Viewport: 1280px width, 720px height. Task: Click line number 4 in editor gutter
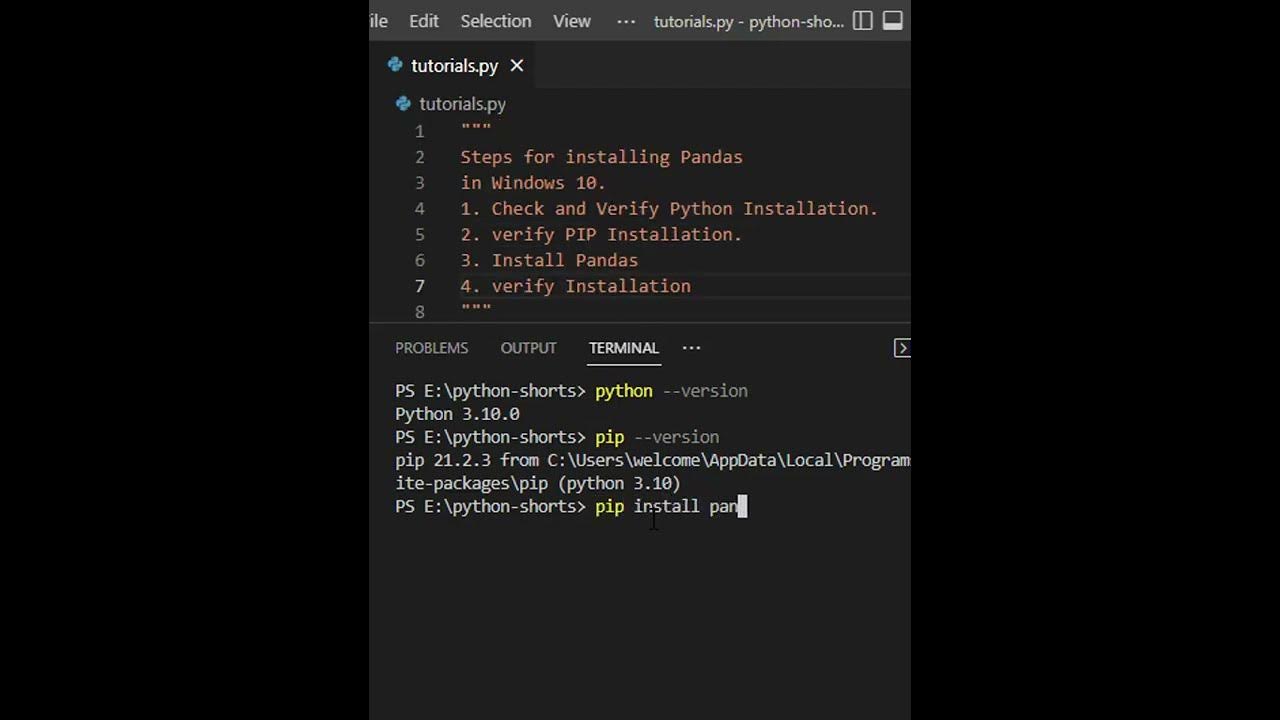pos(419,209)
